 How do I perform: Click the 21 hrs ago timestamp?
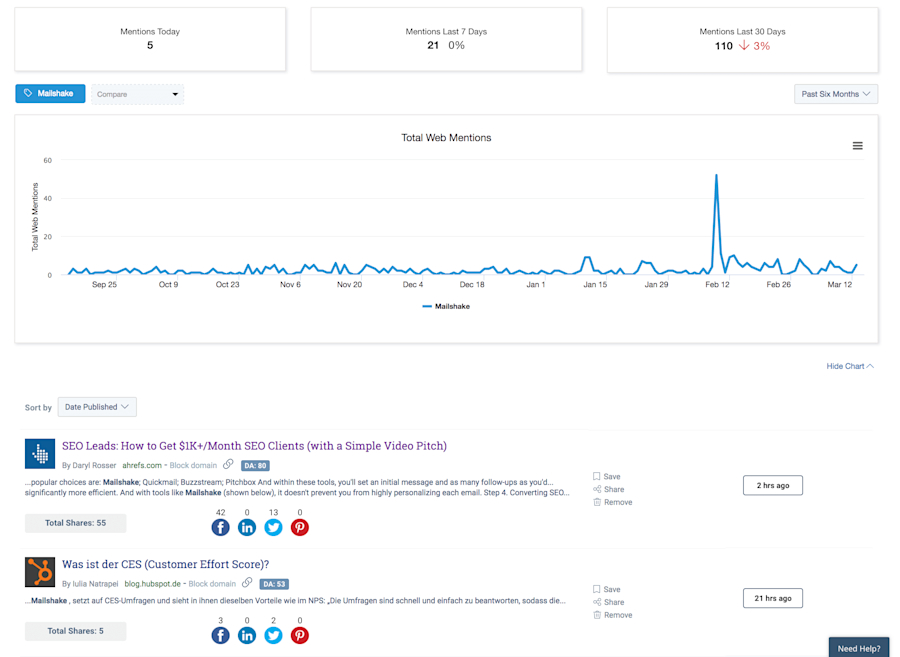click(773, 598)
